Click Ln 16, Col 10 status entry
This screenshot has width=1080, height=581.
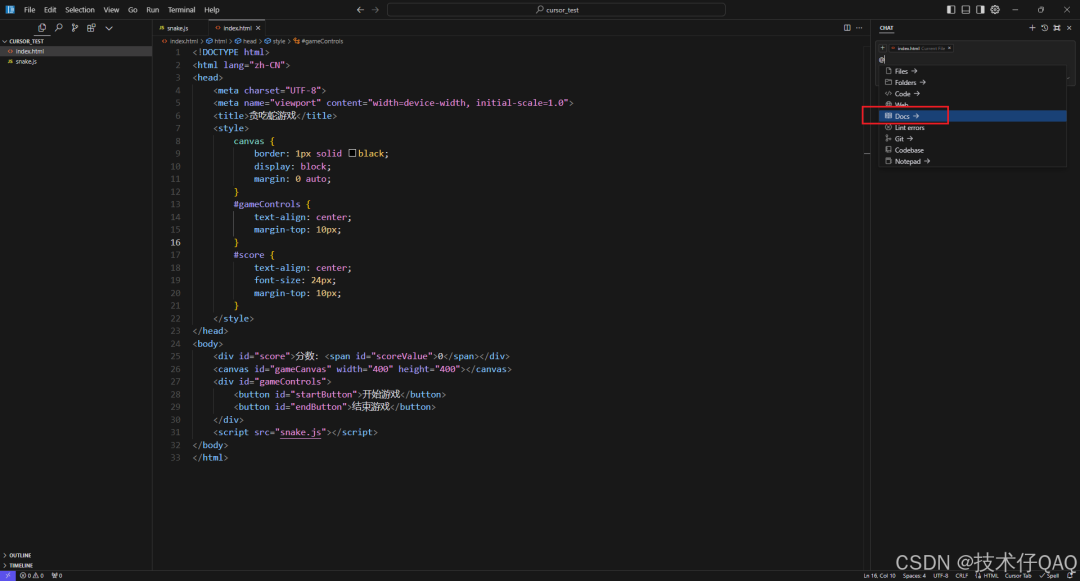(880, 575)
